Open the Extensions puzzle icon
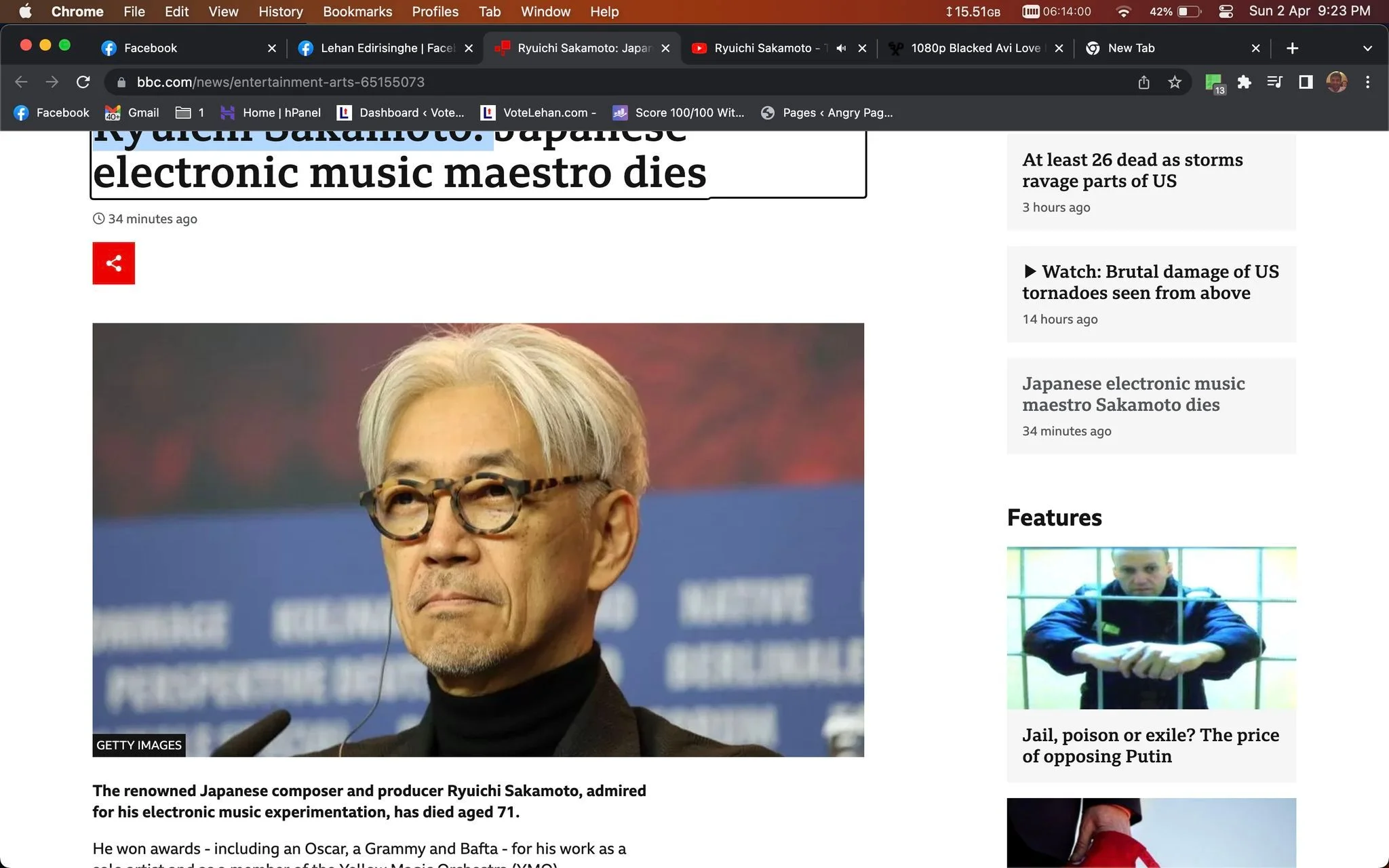 click(x=1244, y=82)
